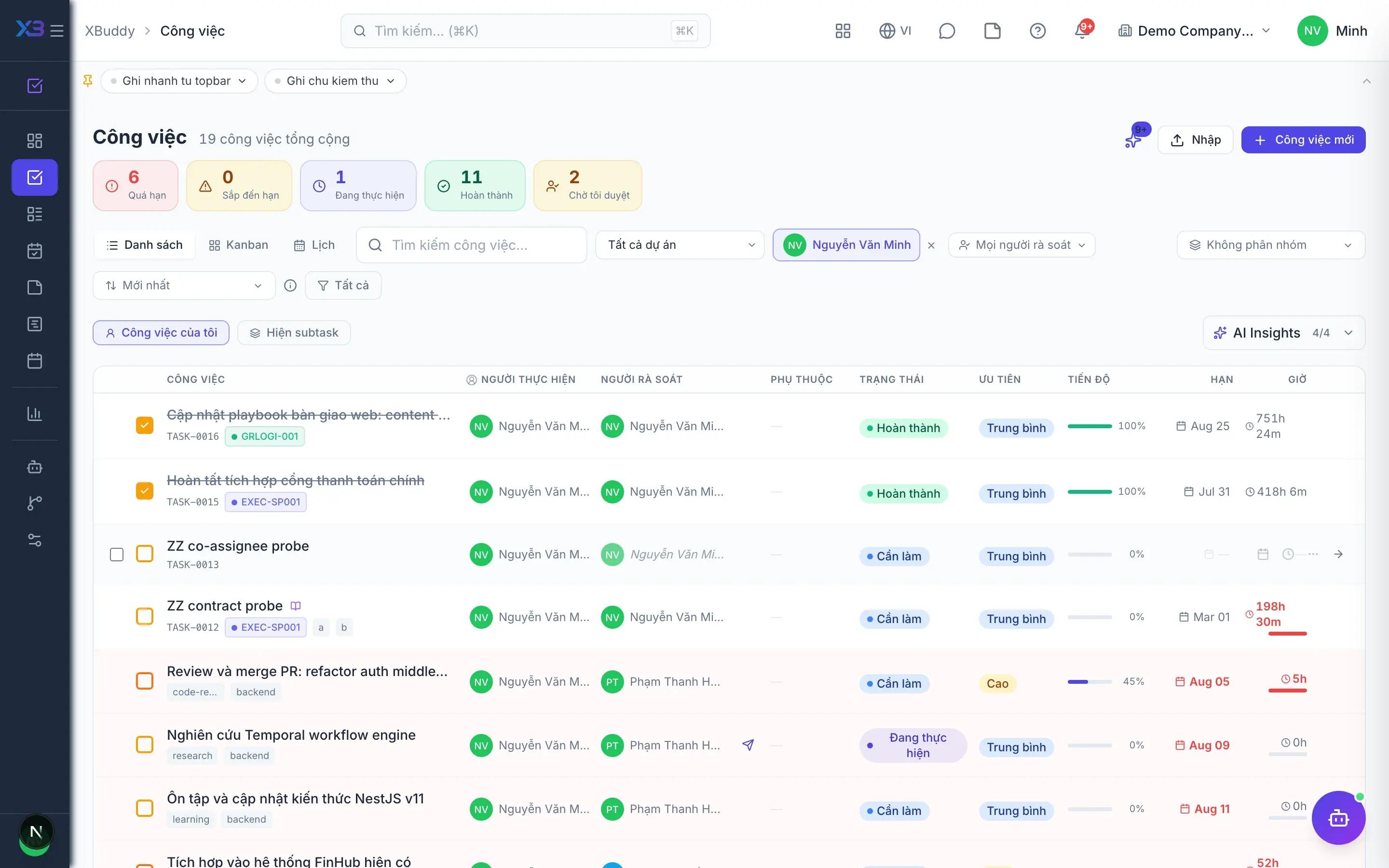Click Công việc mới button
Image resolution: width=1389 pixels, height=868 pixels.
coord(1303,139)
